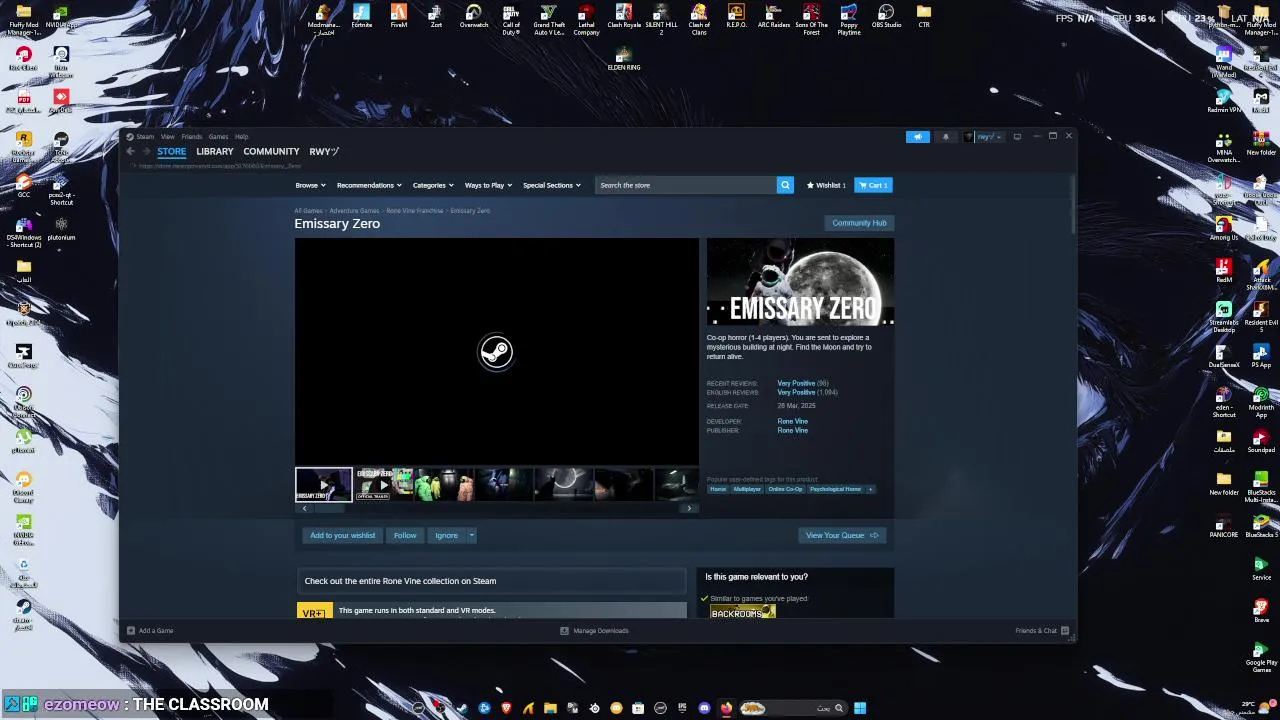Show more tags with the plus button
The image size is (1280, 720).
tap(870, 489)
